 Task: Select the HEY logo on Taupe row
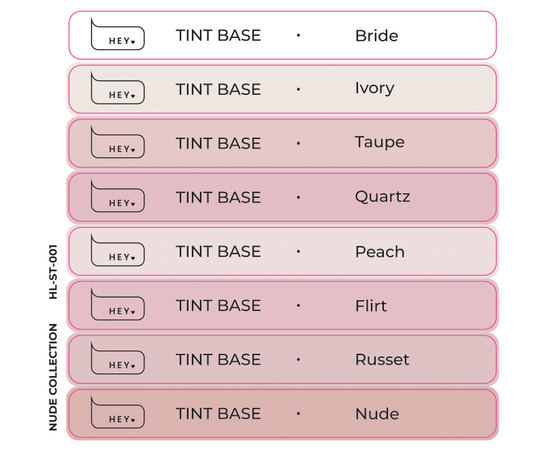coord(118,142)
